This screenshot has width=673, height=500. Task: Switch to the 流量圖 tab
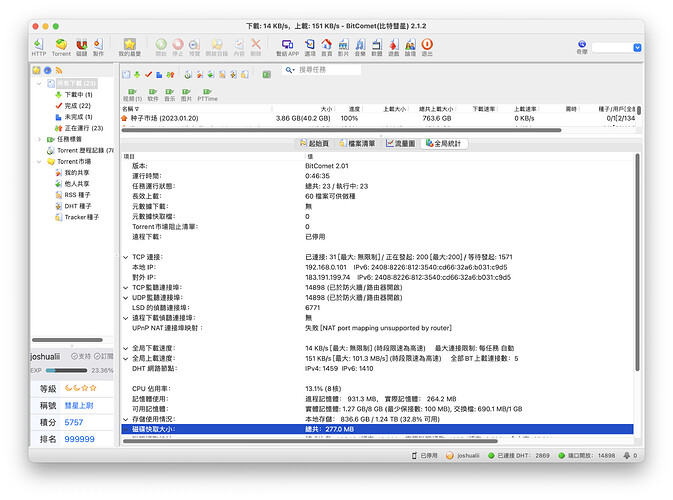pyautogui.click(x=400, y=143)
